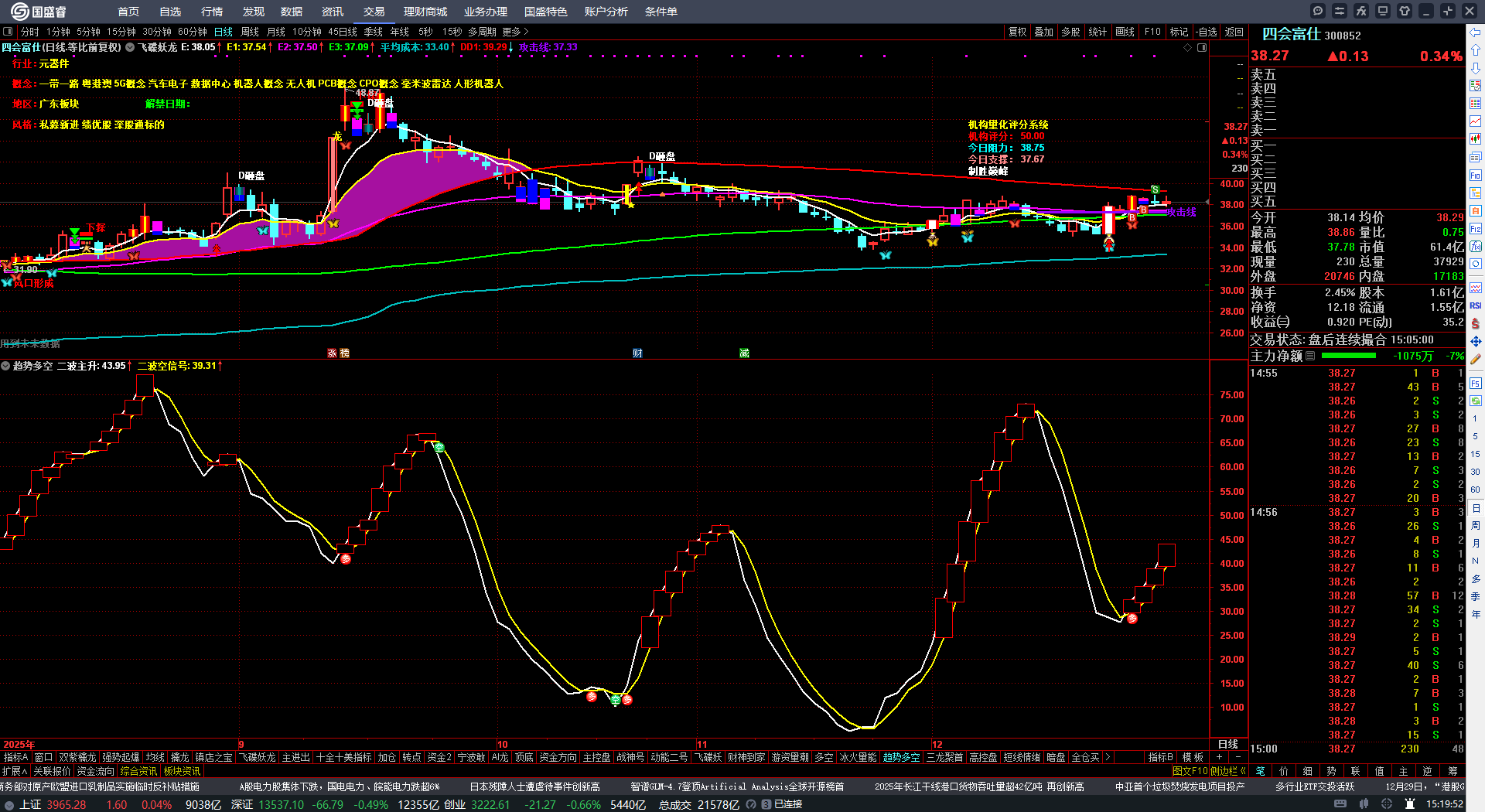Viewport: 1485px width, 812px height.
Task: Click the 返回 back button
Action: (x=1234, y=32)
